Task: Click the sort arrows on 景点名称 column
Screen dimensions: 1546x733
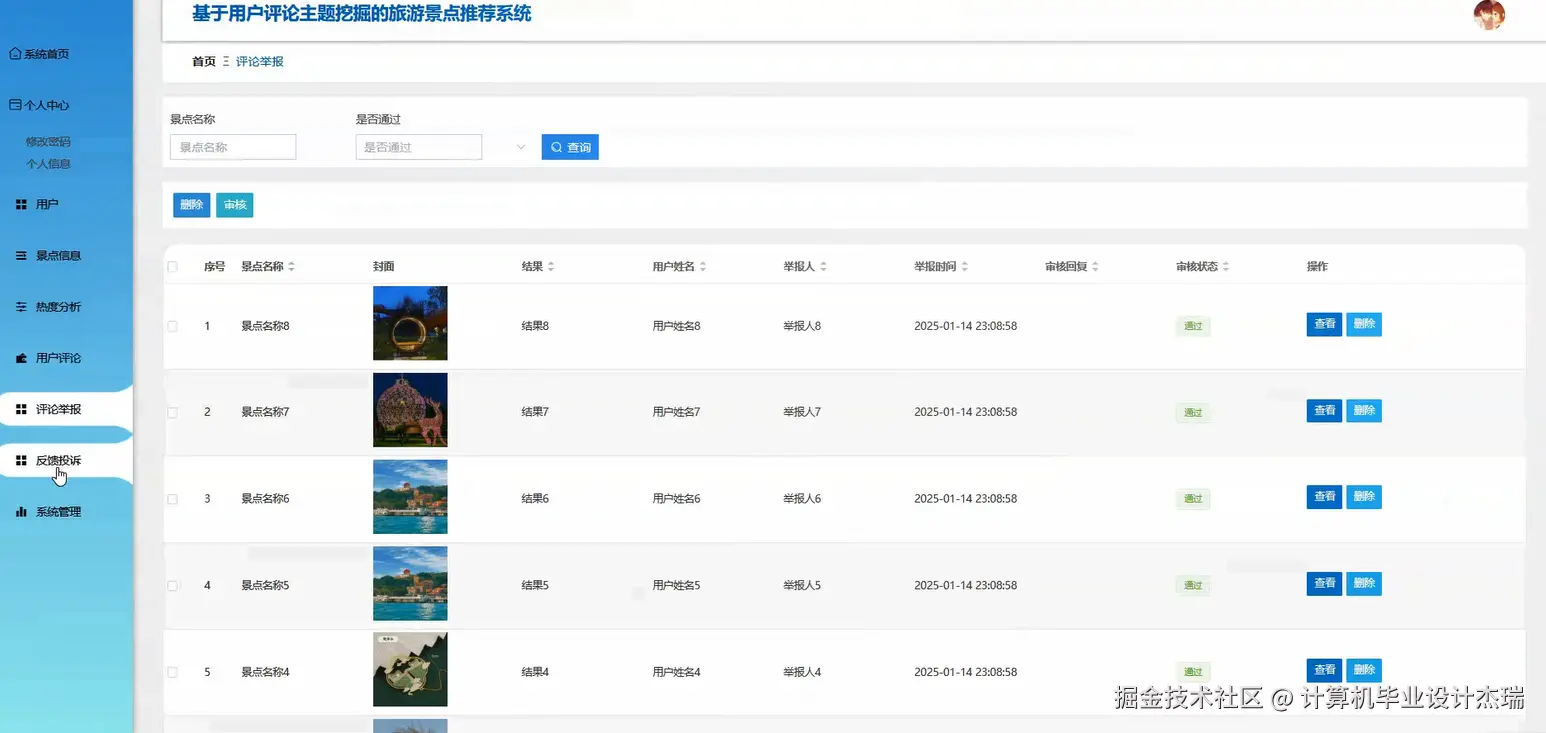Action: tap(291, 267)
